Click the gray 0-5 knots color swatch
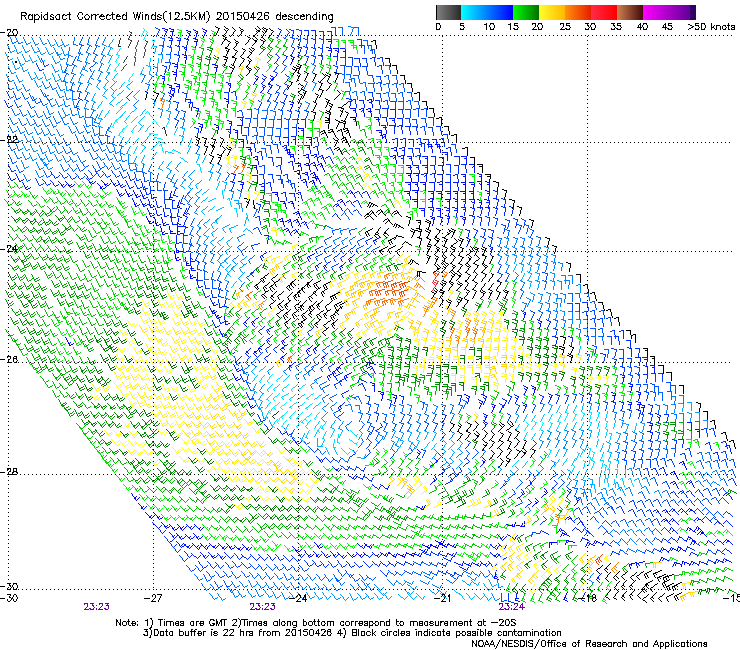The image size is (740, 650). pos(448,12)
